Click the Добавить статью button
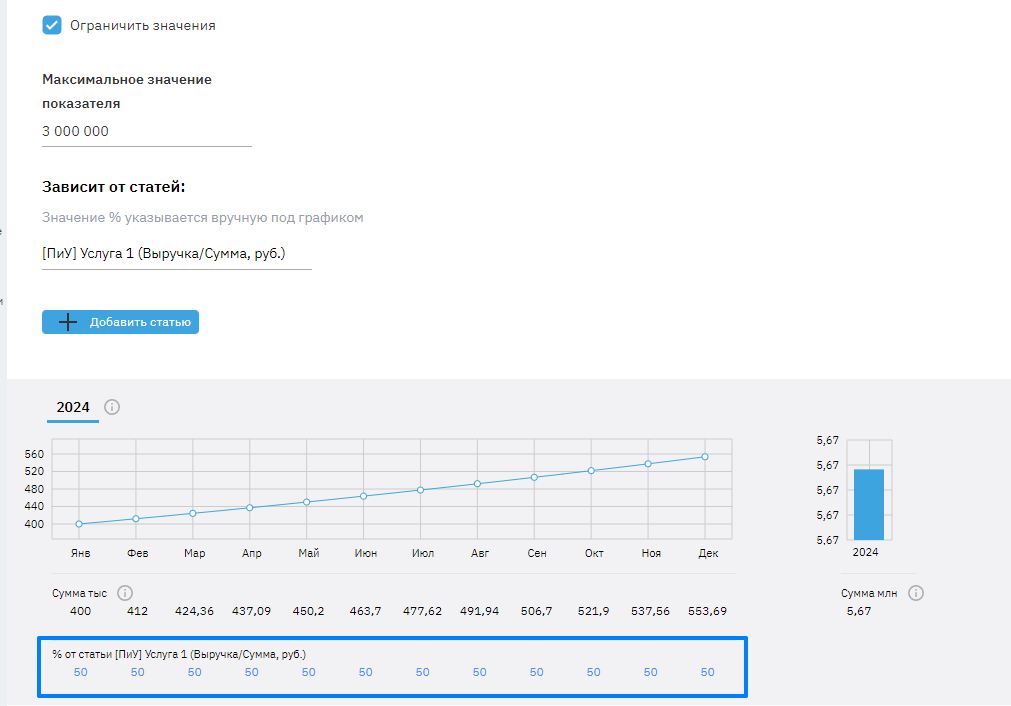This screenshot has width=1011, height=706. tap(121, 322)
